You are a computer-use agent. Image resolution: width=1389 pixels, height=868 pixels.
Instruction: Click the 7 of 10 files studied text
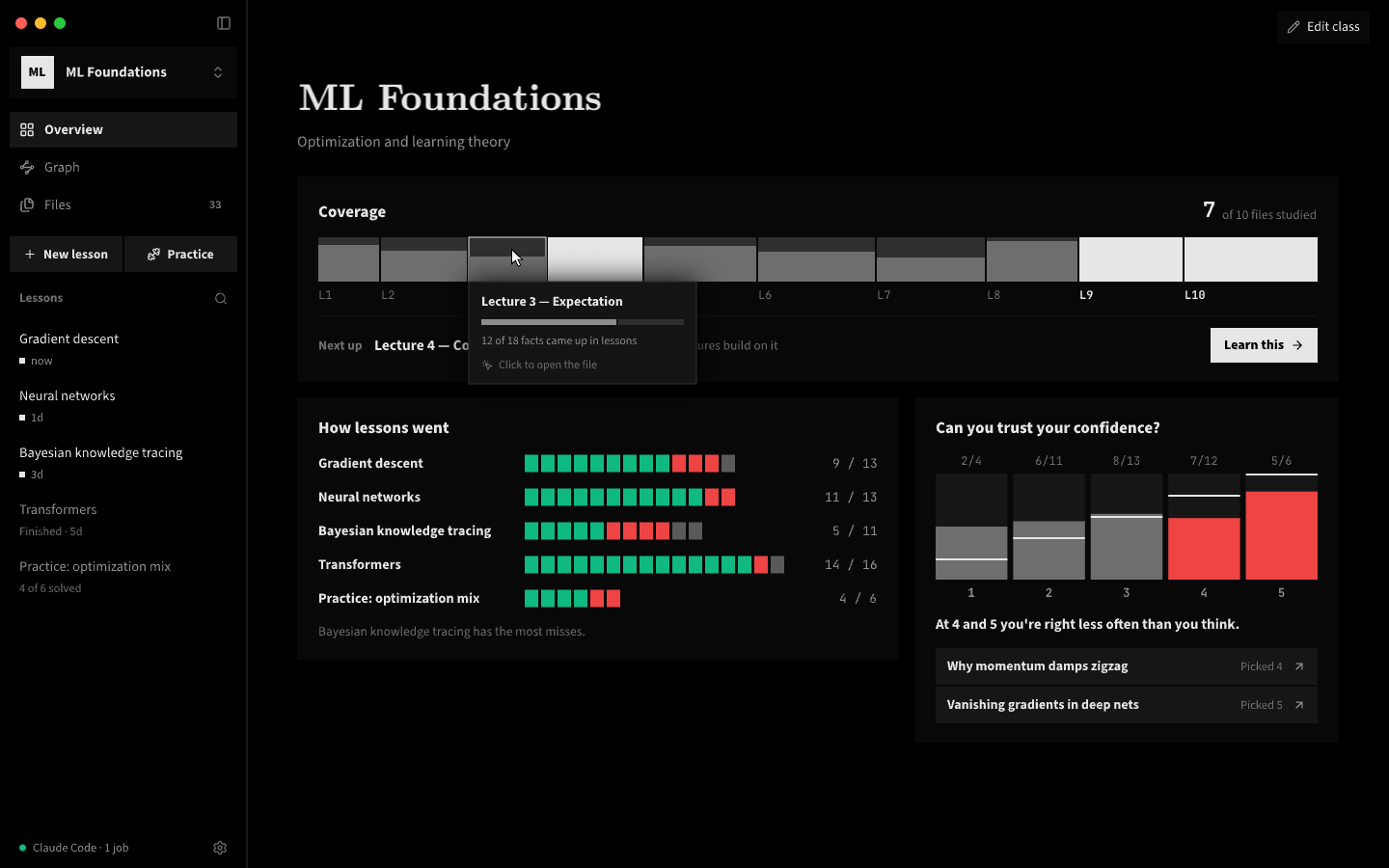(1260, 211)
